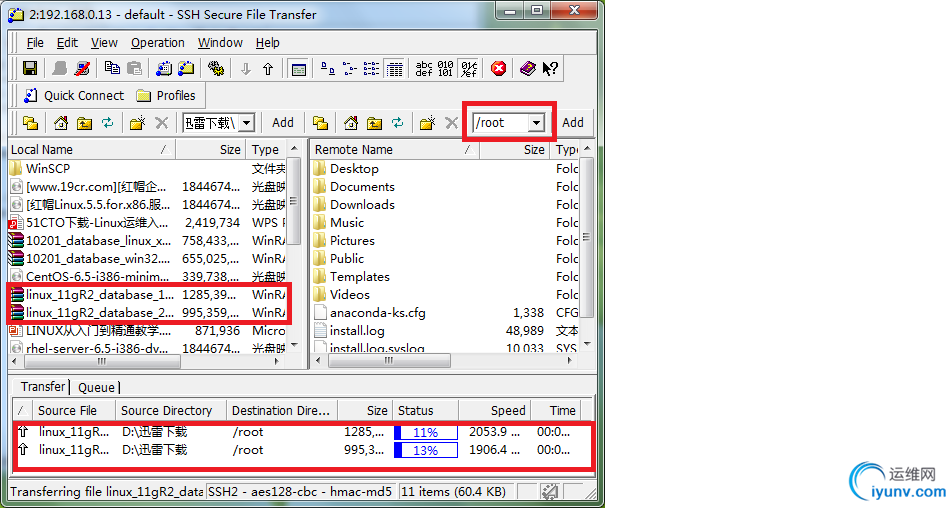Open the Help book icon
The height and width of the screenshot is (508, 952).
point(528,69)
